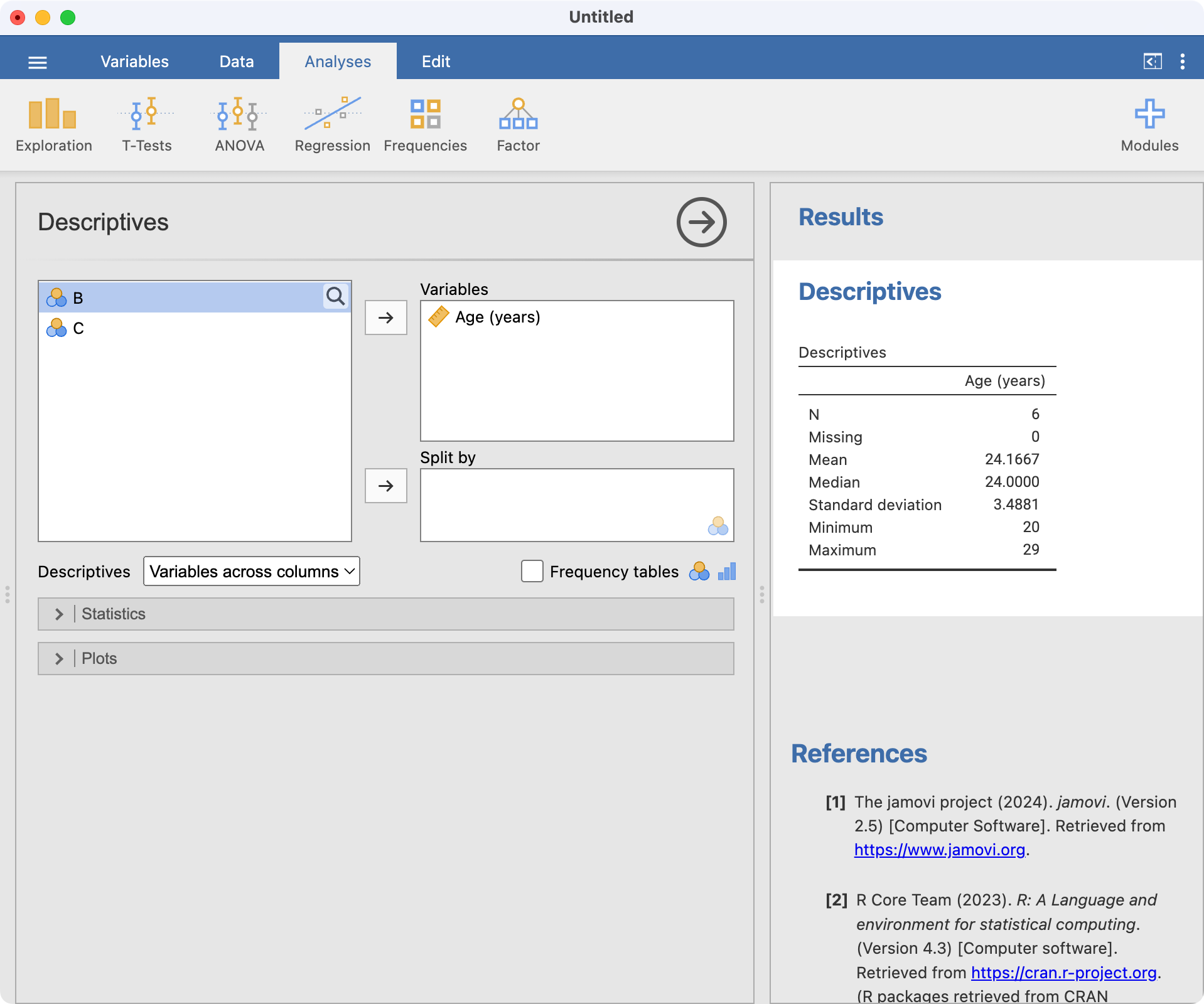Screen dimensions: 1204x1004
Task: Open the Regression analysis menu
Action: 332,125
